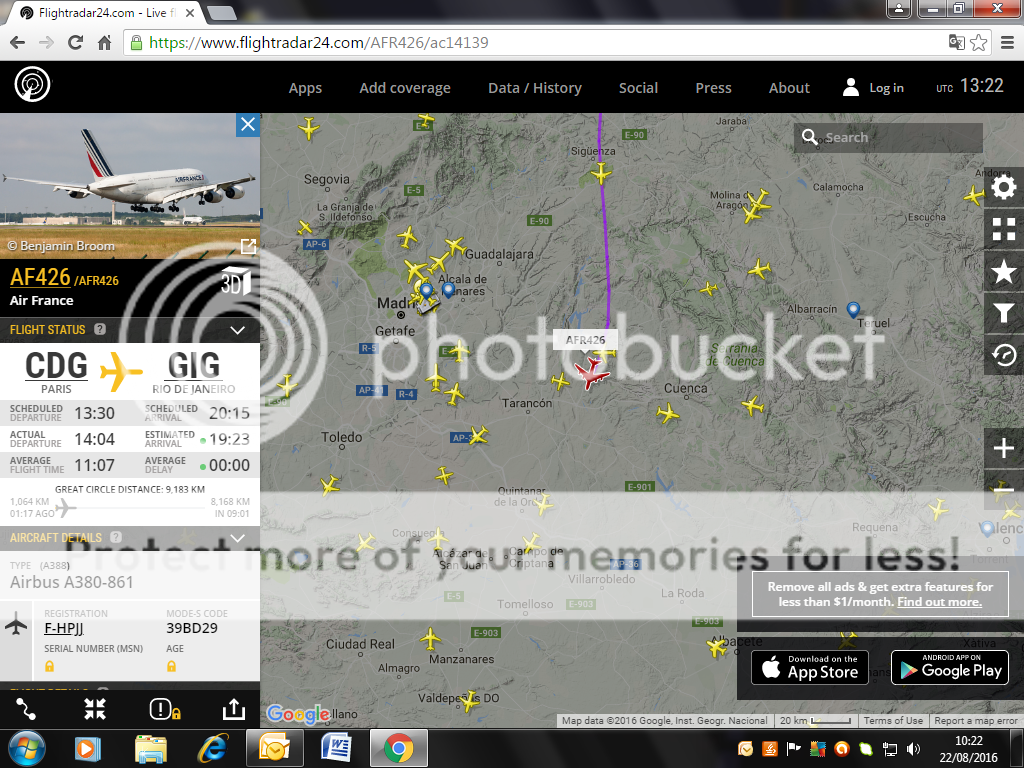Viewport: 1024px width, 768px height.
Task: Close the AF426 flight details panel
Action: coord(248,125)
